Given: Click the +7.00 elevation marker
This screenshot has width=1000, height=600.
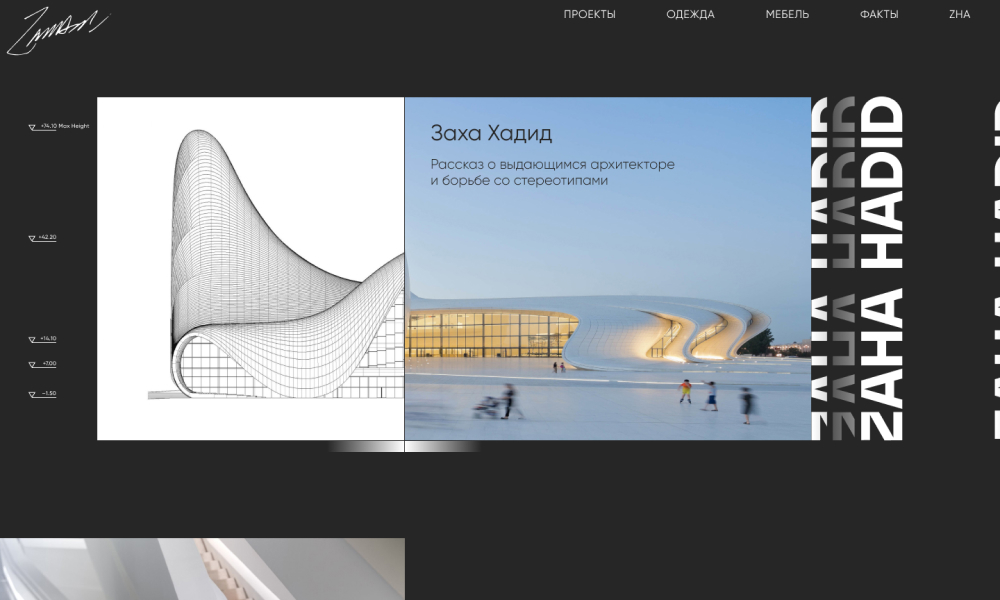Looking at the screenshot, I should click(x=43, y=364).
